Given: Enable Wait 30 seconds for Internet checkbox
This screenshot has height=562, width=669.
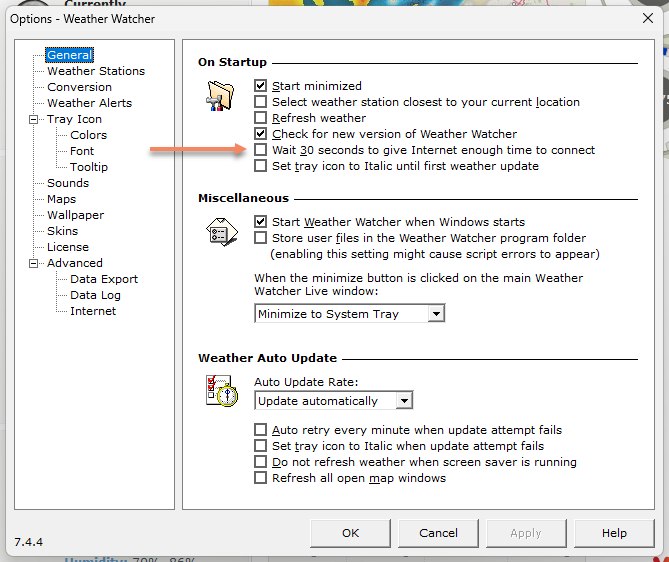Looking at the screenshot, I should (261, 150).
